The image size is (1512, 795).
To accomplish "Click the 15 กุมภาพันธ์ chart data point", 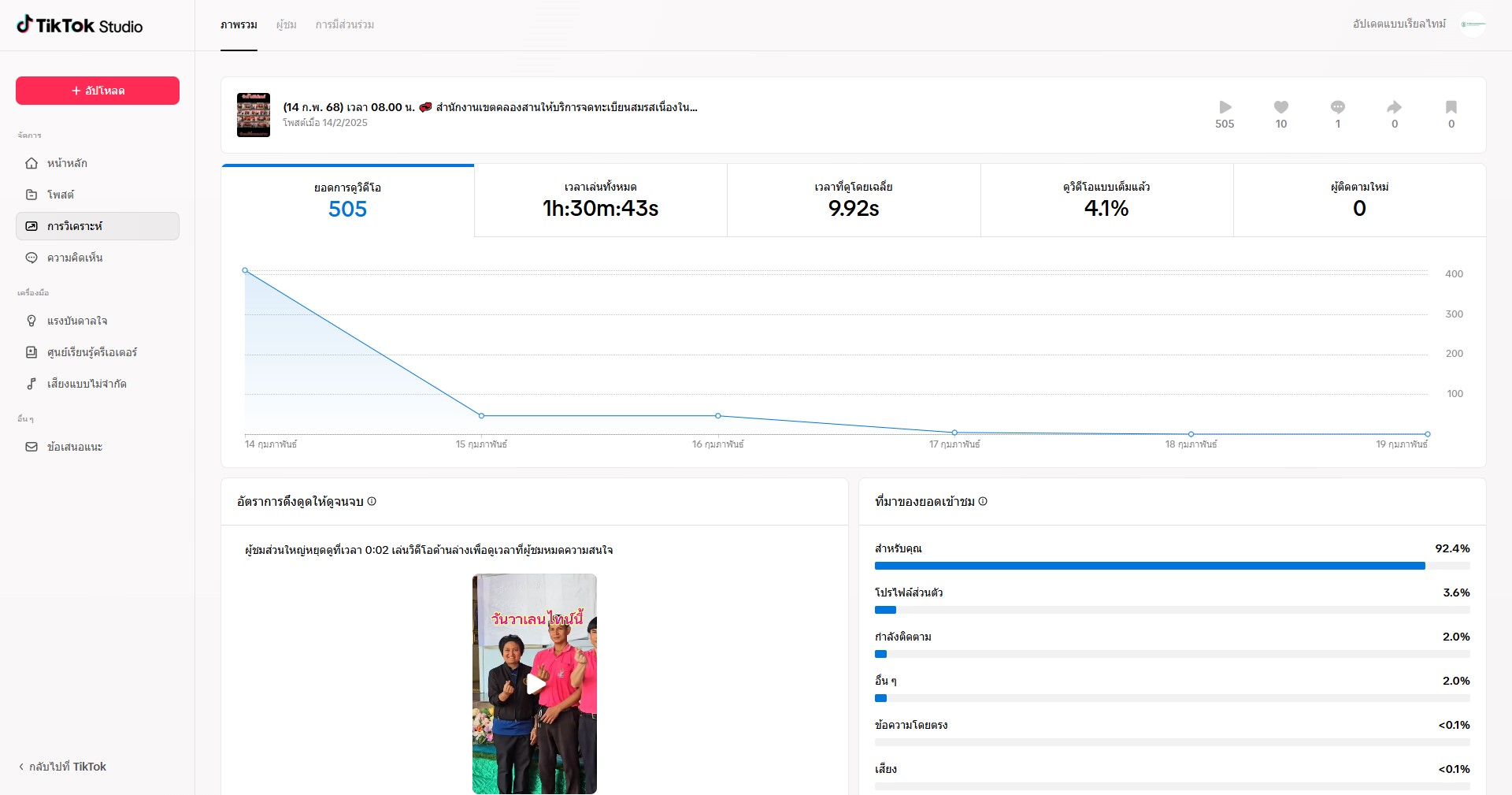I will click(481, 415).
